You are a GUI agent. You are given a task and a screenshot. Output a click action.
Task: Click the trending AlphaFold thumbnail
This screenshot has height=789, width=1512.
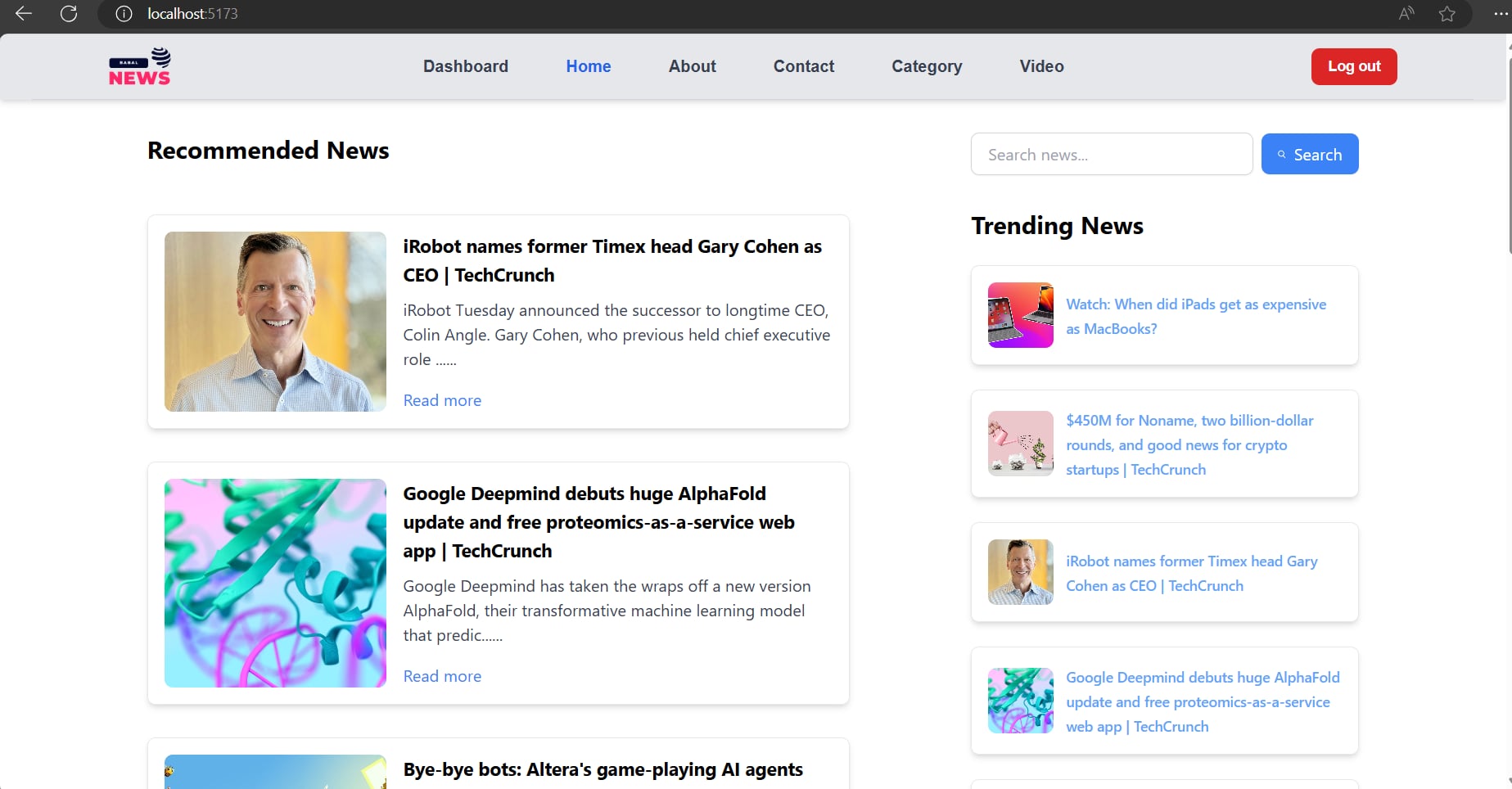point(1021,701)
